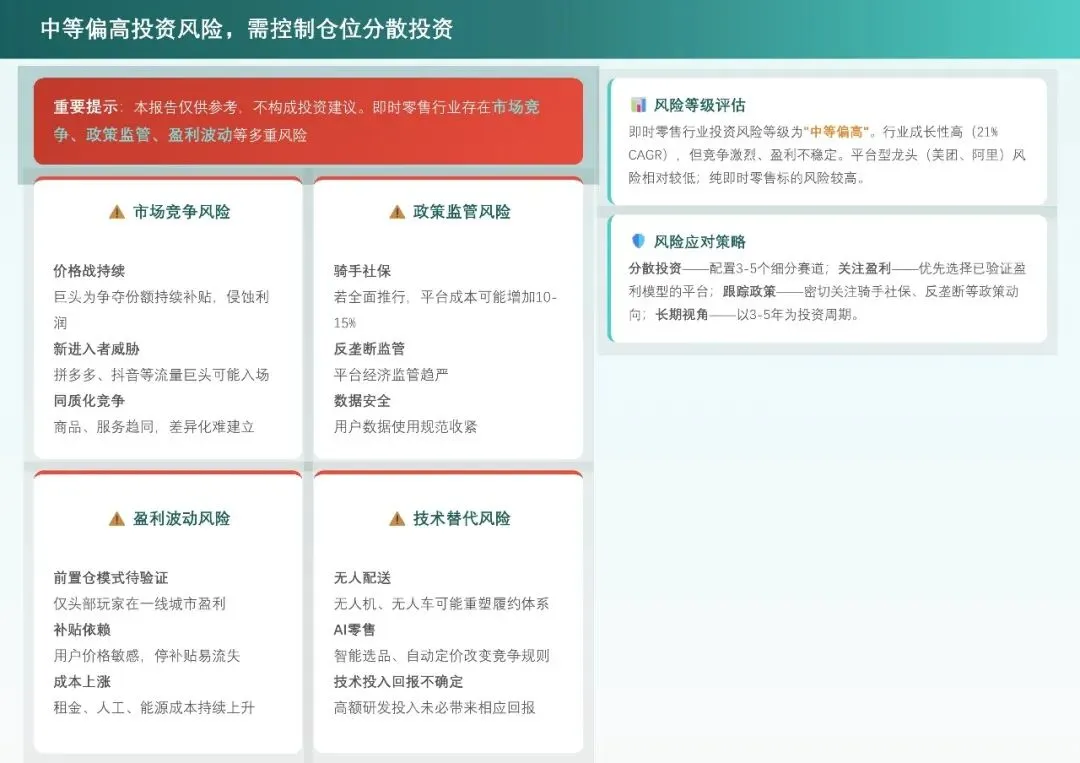Click the 同质化竞争 subheading
This screenshot has height=763, width=1080.
click(x=90, y=401)
